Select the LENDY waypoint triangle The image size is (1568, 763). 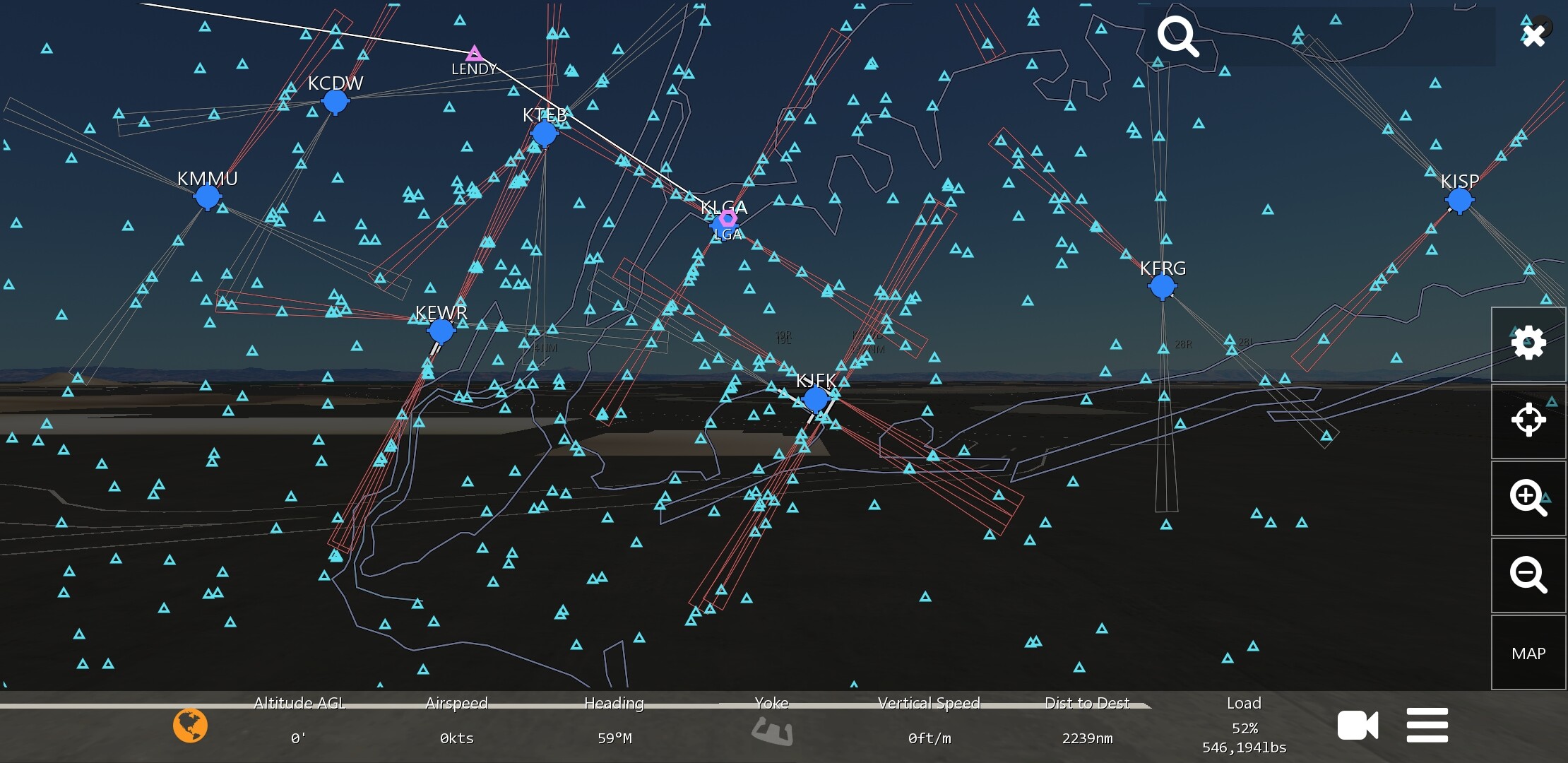coord(474,54)
